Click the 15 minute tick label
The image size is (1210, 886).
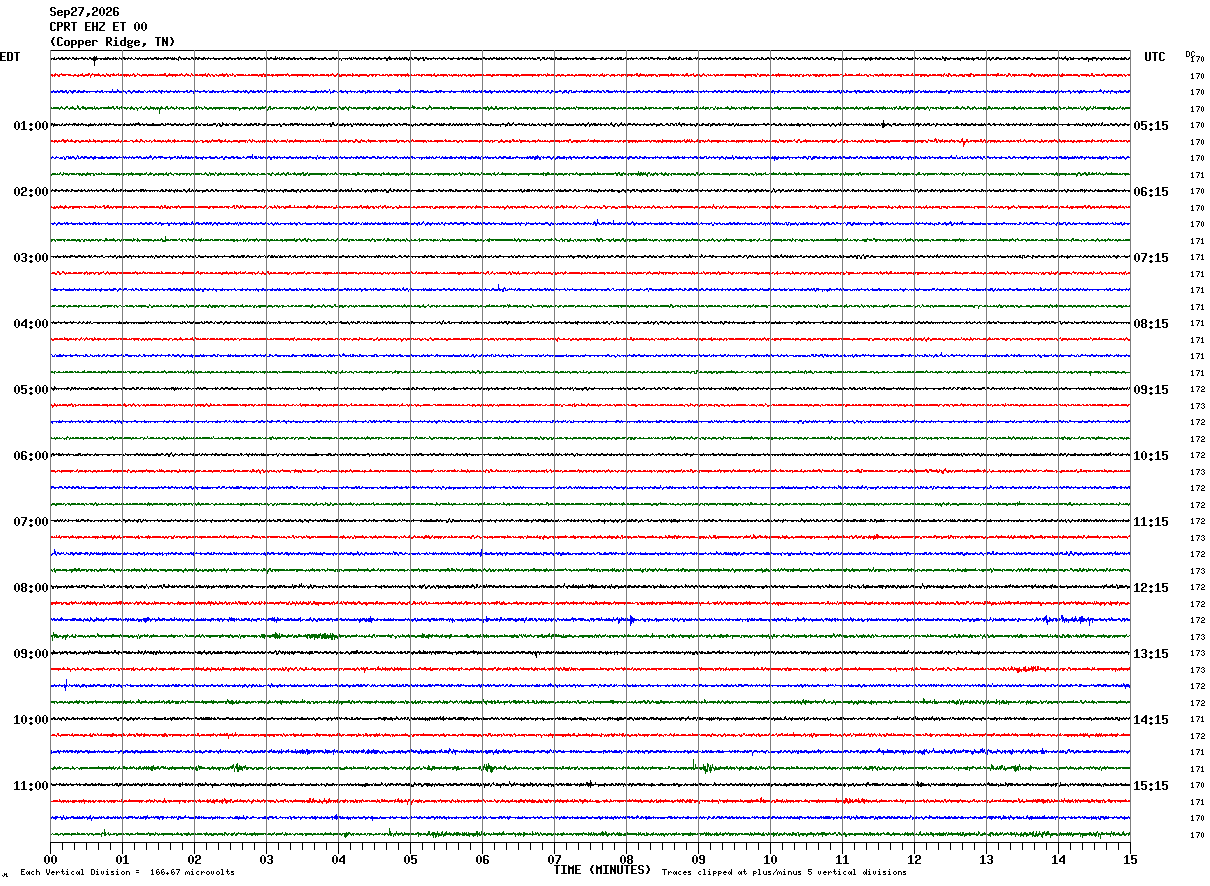click(1130, 859)
